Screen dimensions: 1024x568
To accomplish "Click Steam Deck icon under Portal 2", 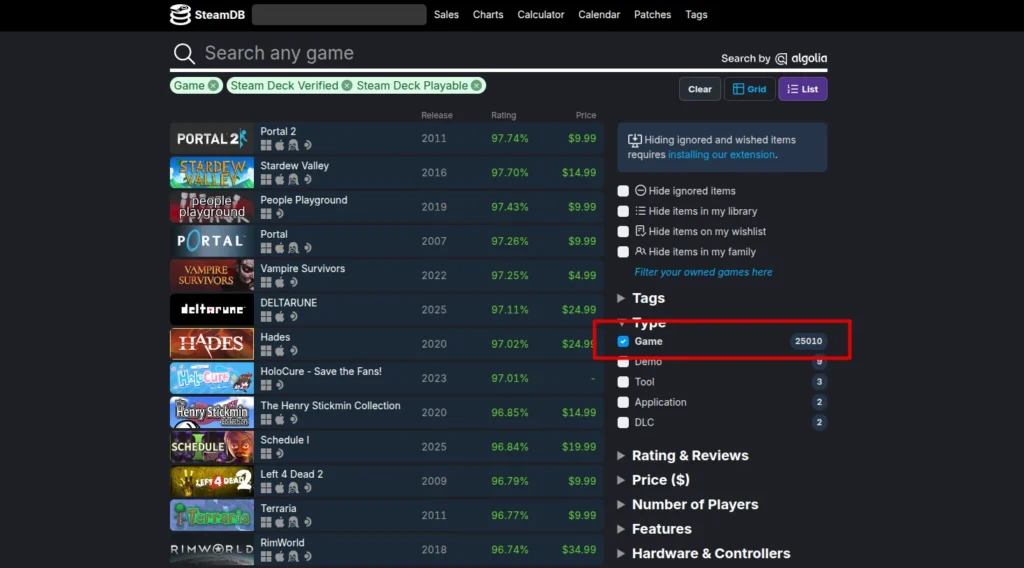I will tap(308, 146).
